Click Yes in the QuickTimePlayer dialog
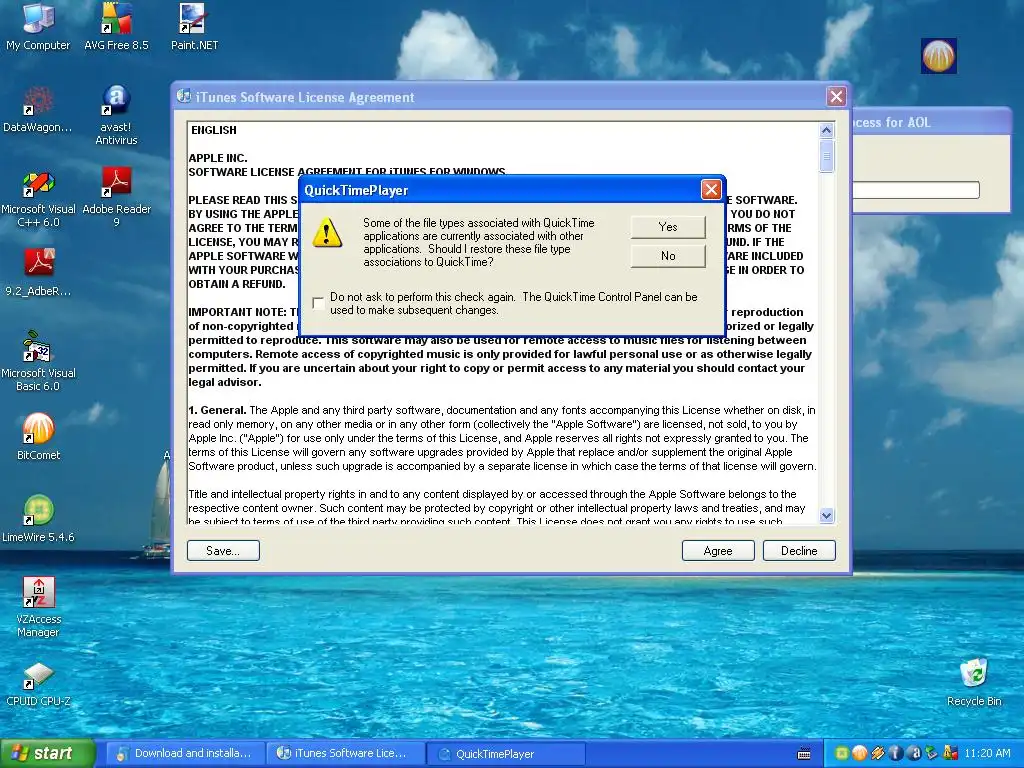 coord(667,227)
